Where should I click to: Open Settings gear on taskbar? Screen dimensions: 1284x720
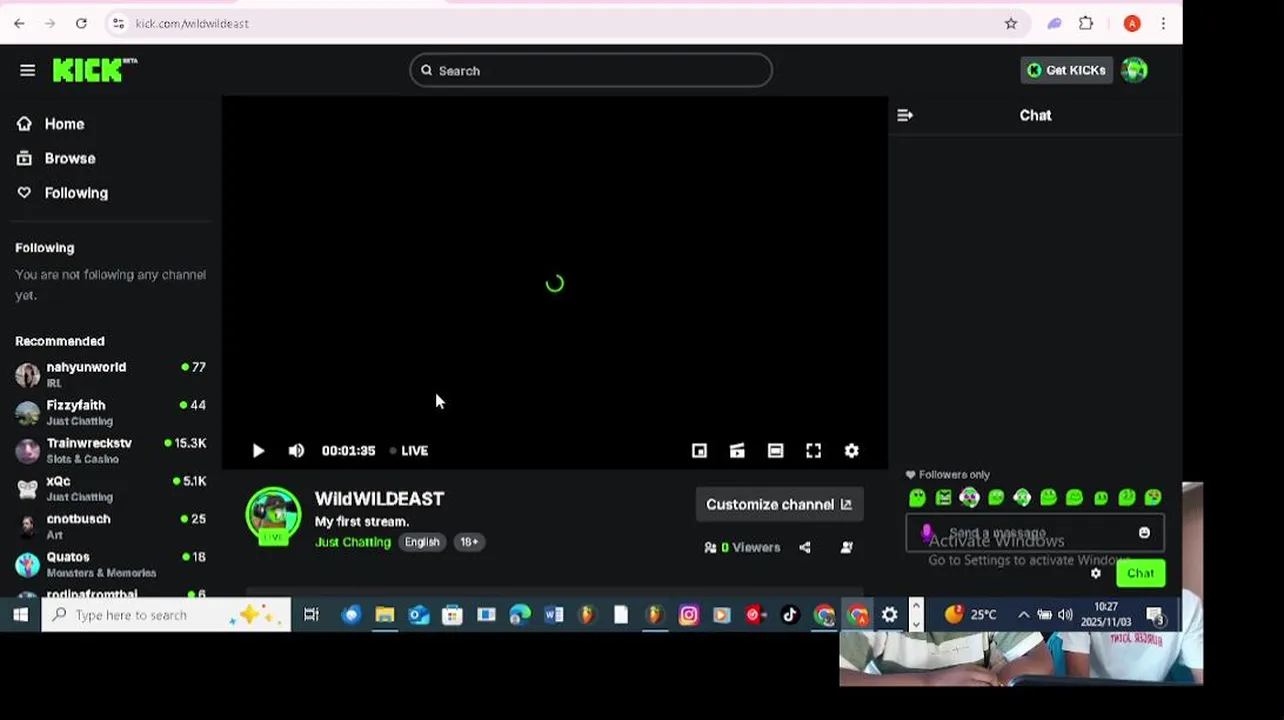tap(890, 615)
